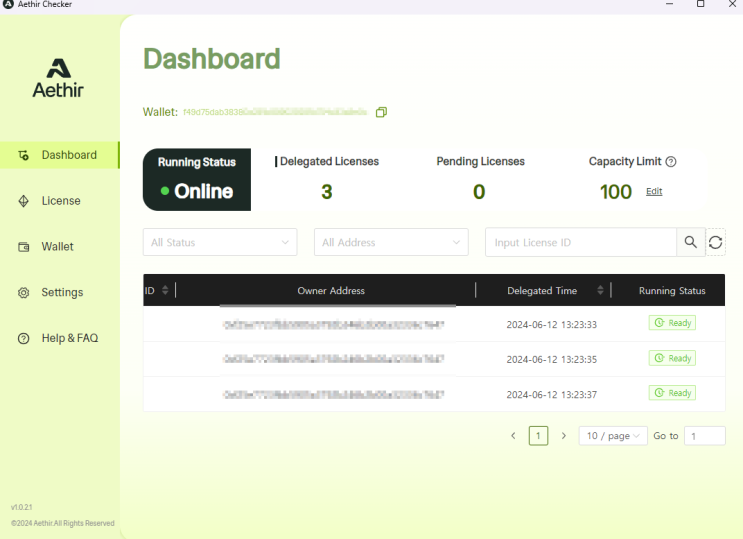Open the All Status dropdown
Viewport: 743px width, 539px height.
click(x=220, y=242)
